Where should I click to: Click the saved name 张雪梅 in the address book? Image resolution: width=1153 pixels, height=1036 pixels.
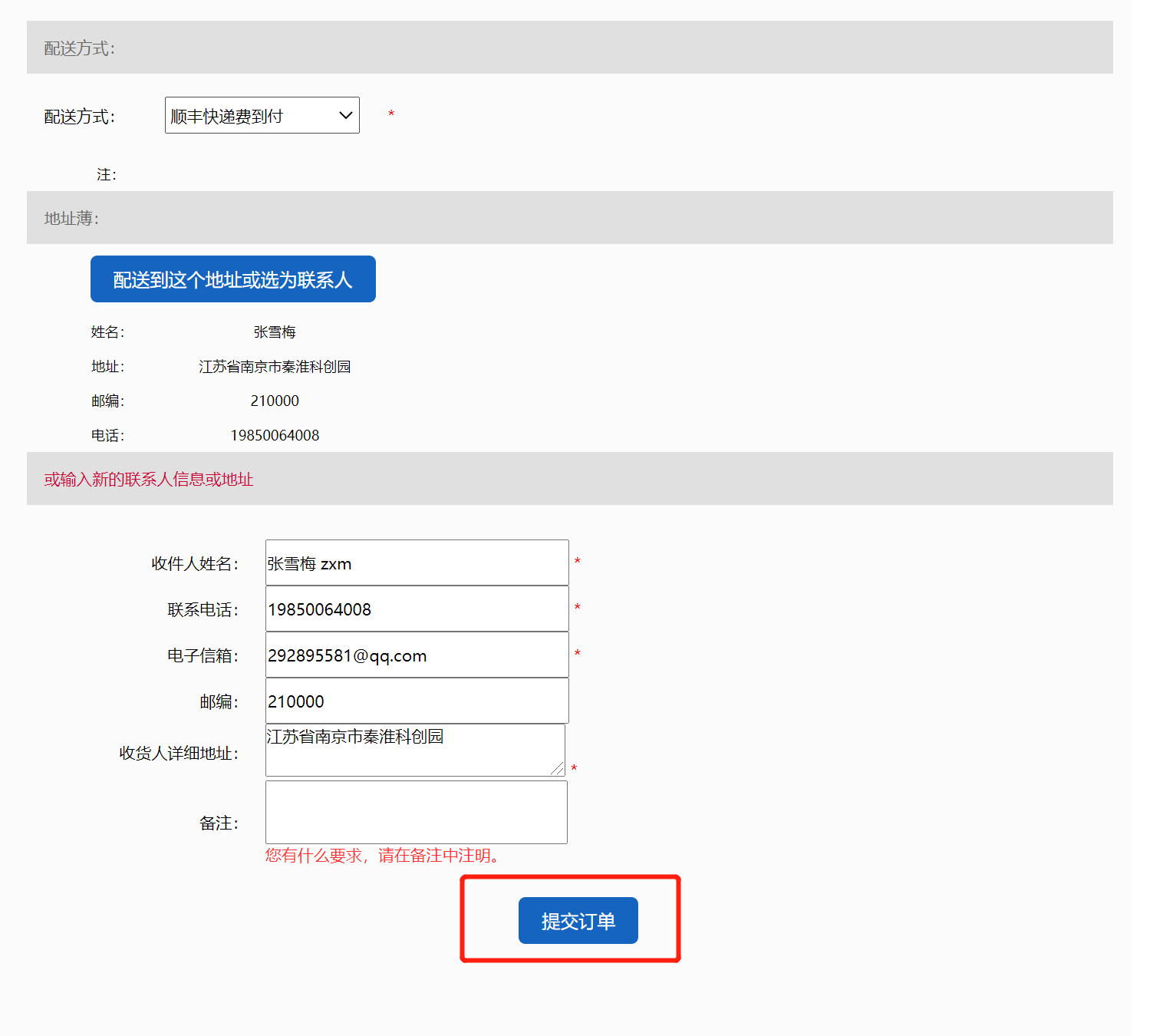275,332
